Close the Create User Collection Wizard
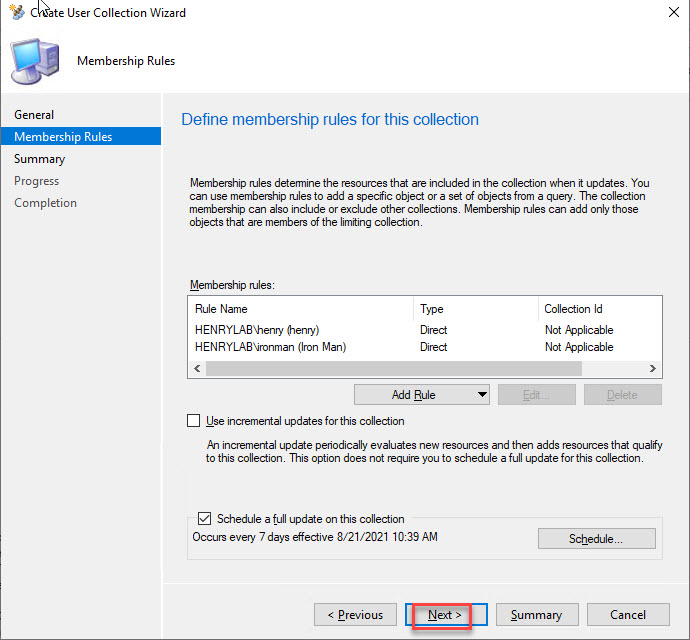The image size is (690, 640). 667,13
